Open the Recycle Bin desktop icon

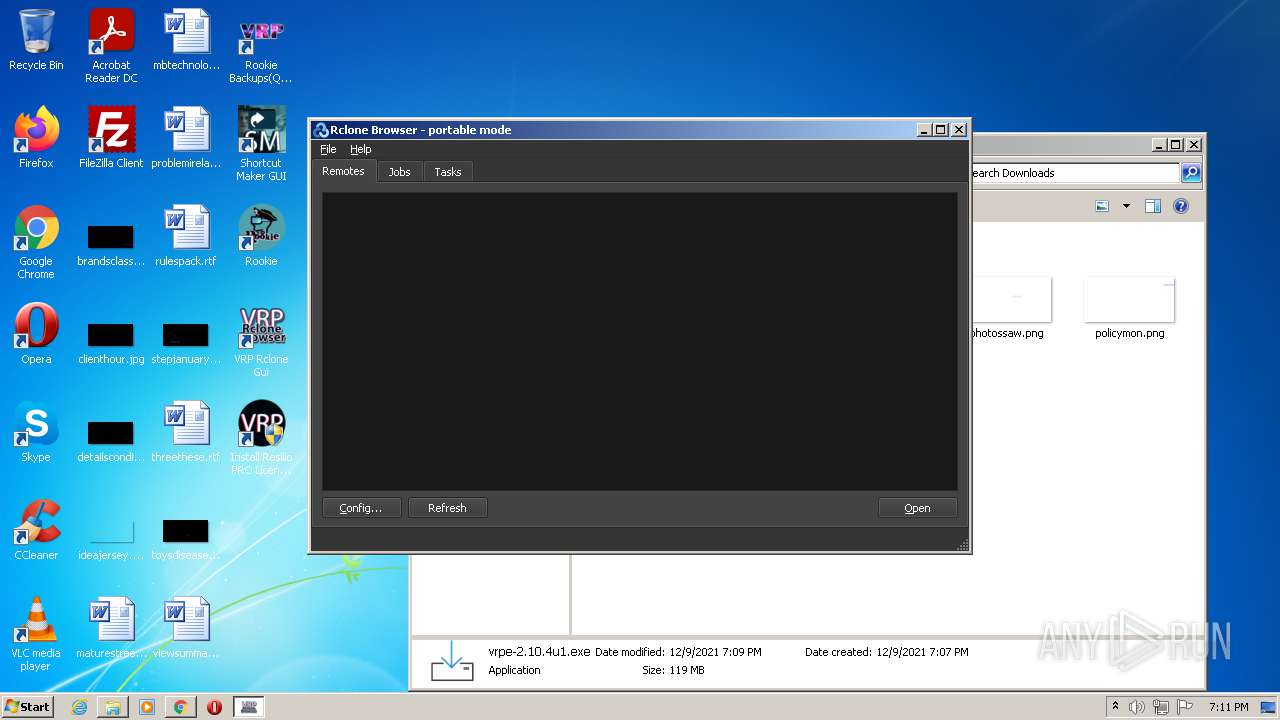[36, 40]
